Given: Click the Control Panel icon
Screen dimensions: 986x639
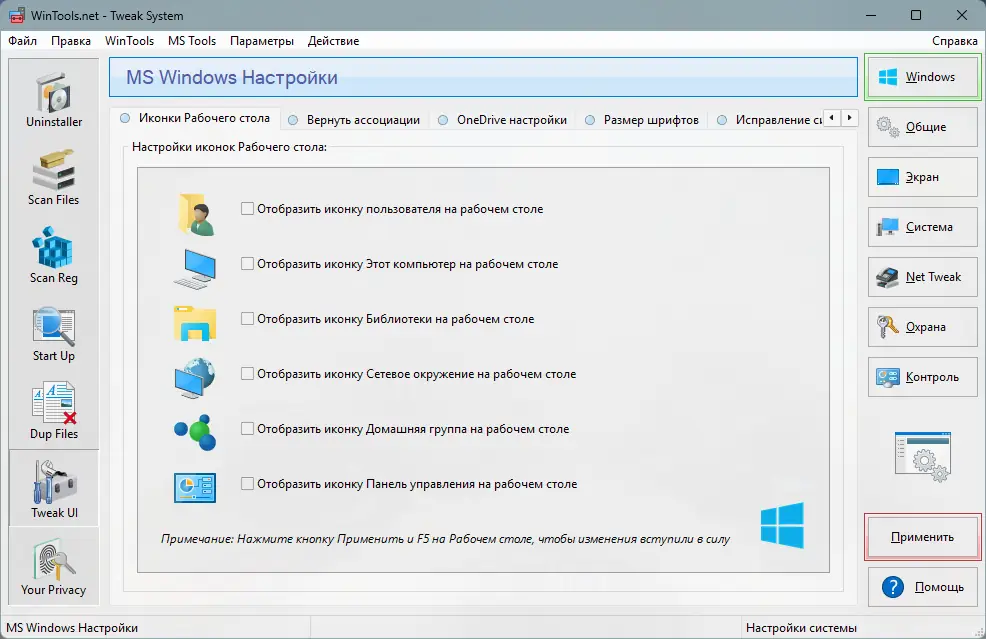Looking at the screenshot, I should 195,488.
